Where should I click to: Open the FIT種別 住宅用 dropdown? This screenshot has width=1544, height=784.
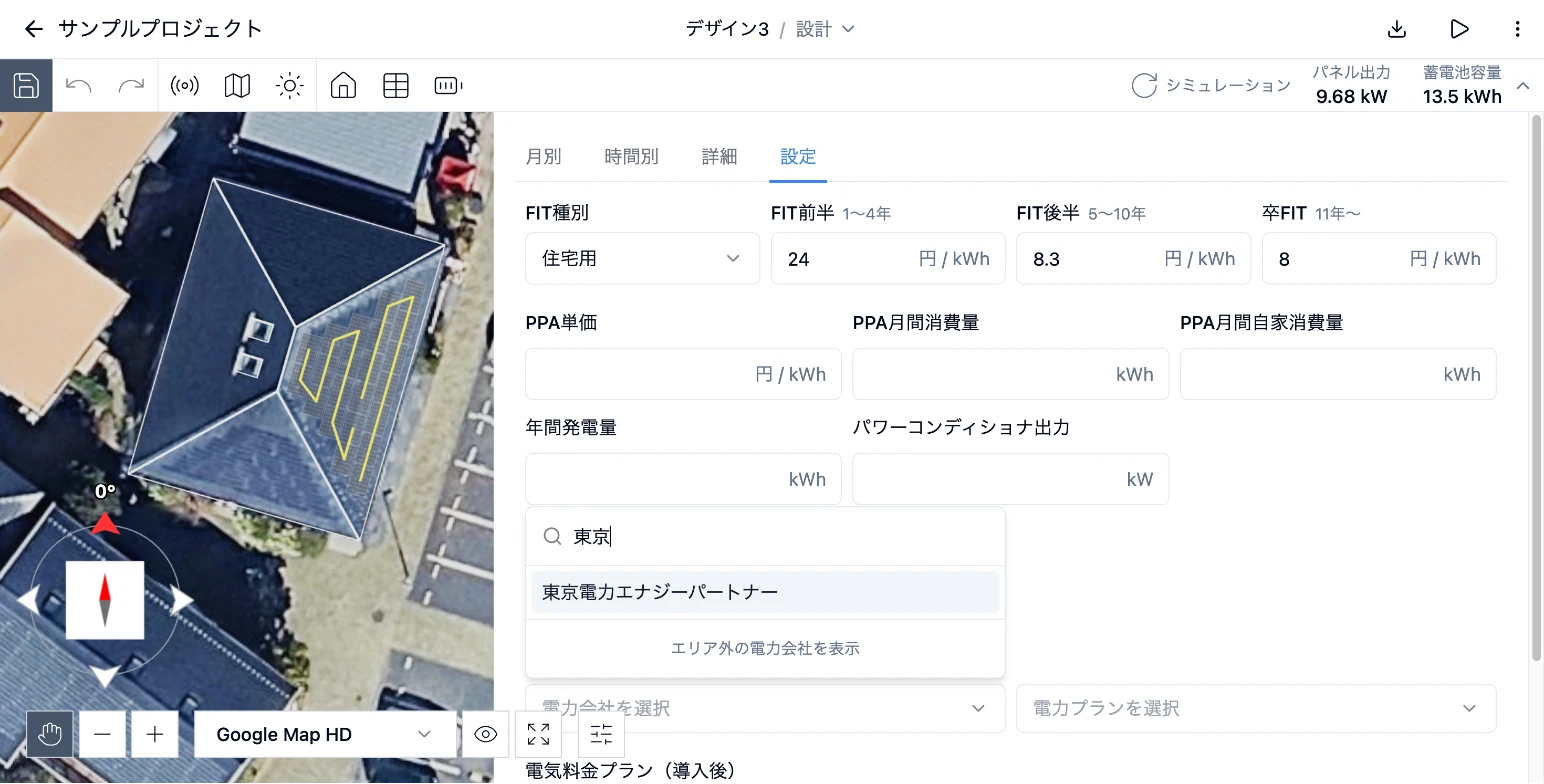642,258
